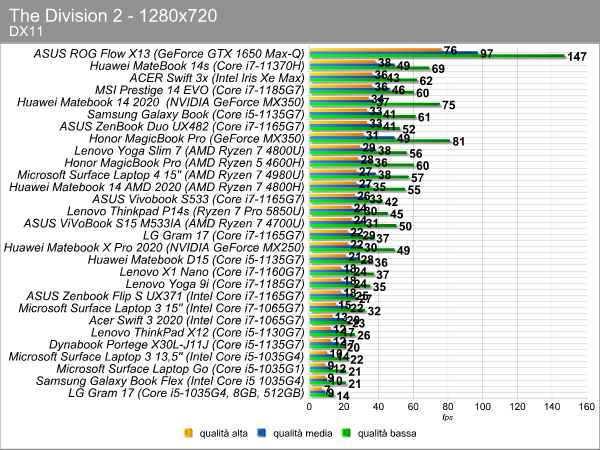
Task: Click the 55 value for Huawei Matebook 14 AMD
Action: click(414, 190)
